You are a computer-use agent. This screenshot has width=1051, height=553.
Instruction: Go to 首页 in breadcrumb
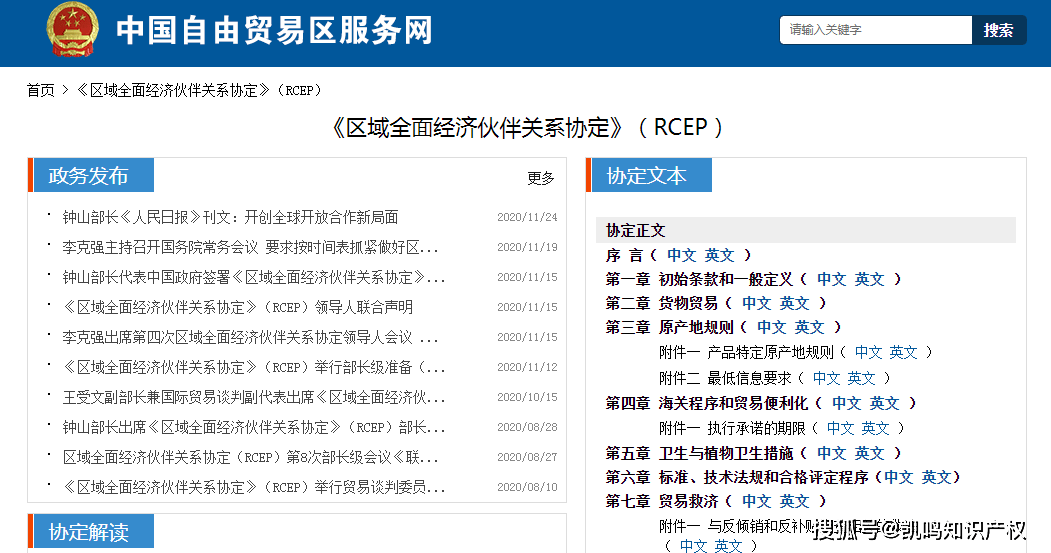[41, 90]
